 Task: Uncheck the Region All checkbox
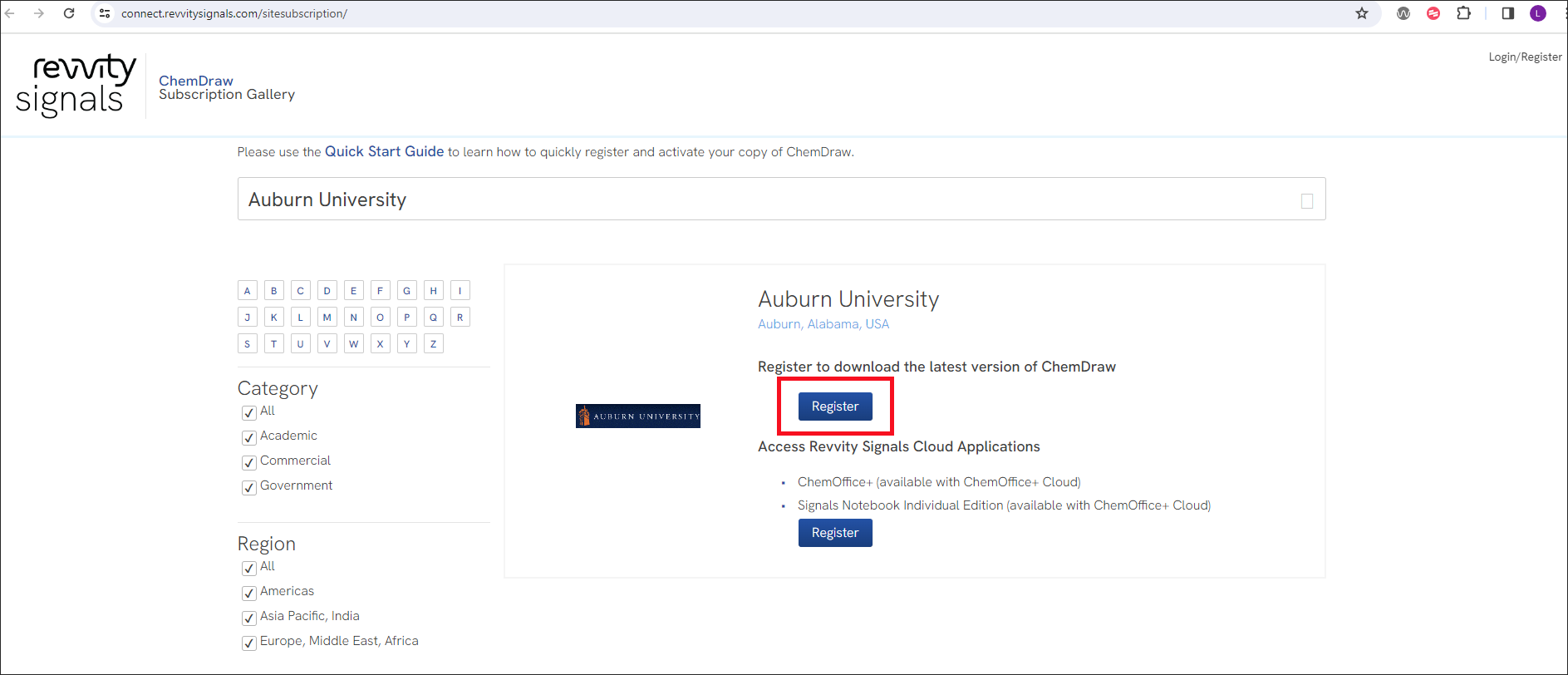click(248, 568)
